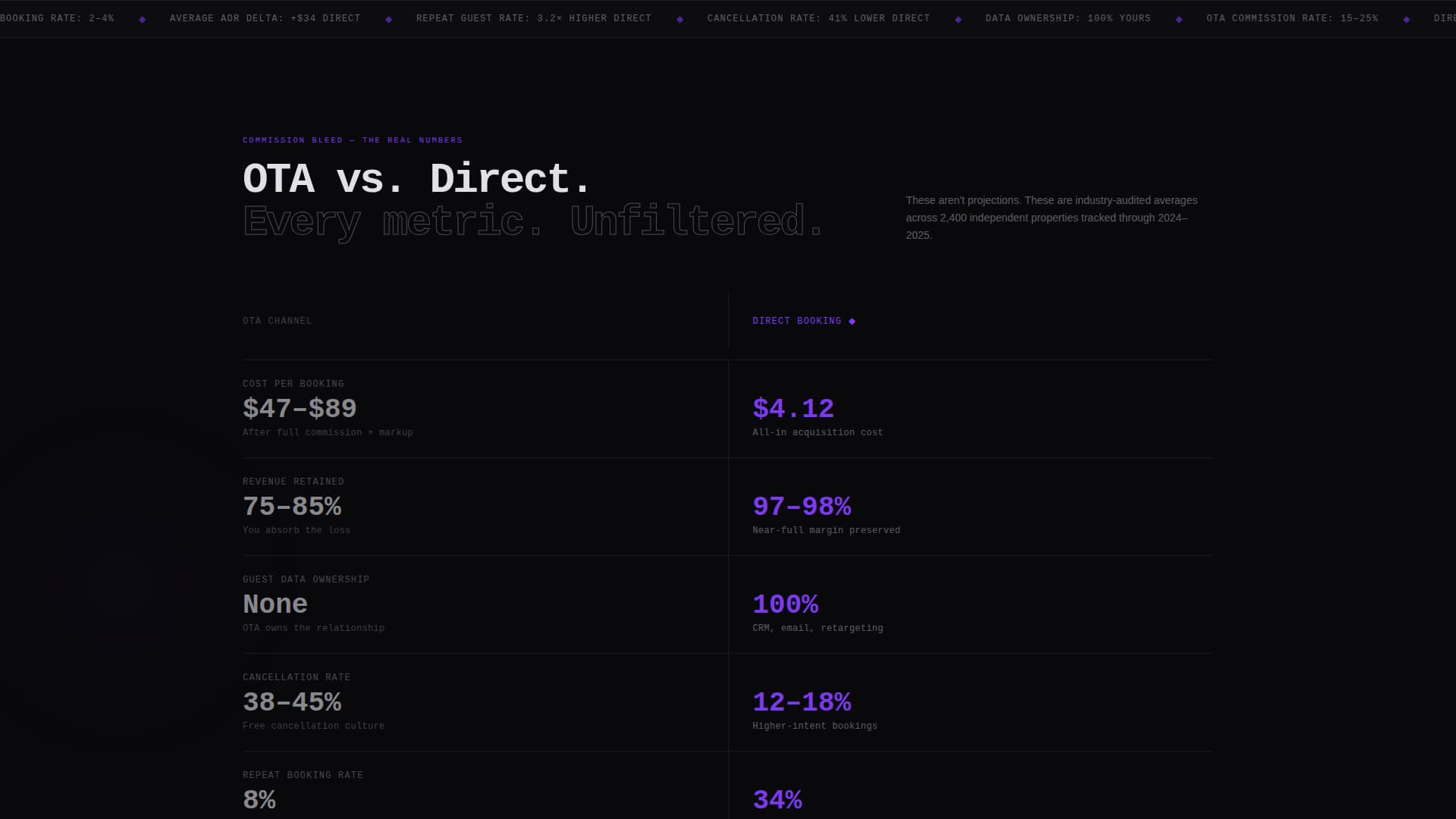Viewport: 1456px width, 819px height.
Task: Select the OTA Channel column header
Action: pos(277,322)
